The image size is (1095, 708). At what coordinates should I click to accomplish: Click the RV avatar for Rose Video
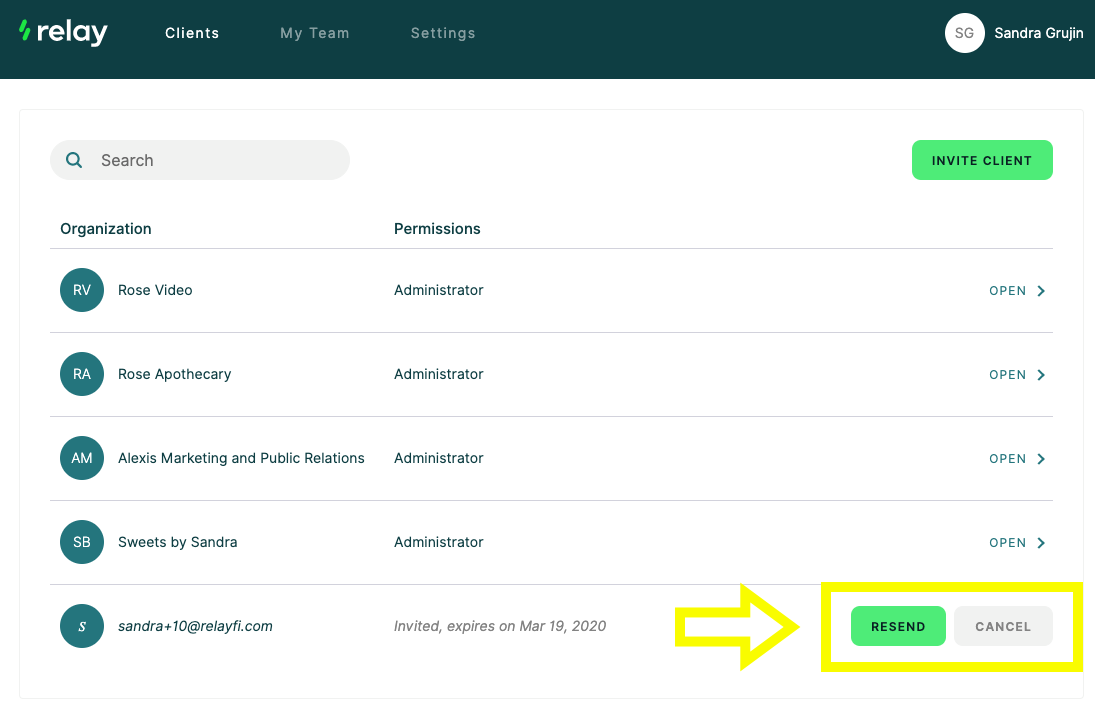tap(82, 290)
